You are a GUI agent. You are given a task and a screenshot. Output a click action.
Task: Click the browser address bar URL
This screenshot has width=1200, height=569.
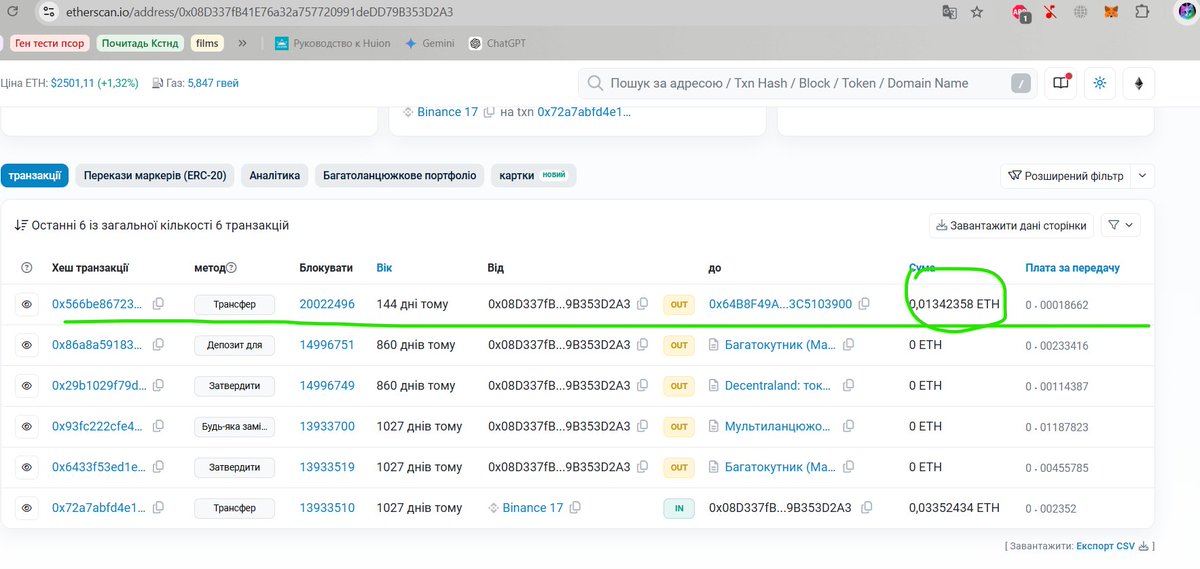[x=260, y=12]
